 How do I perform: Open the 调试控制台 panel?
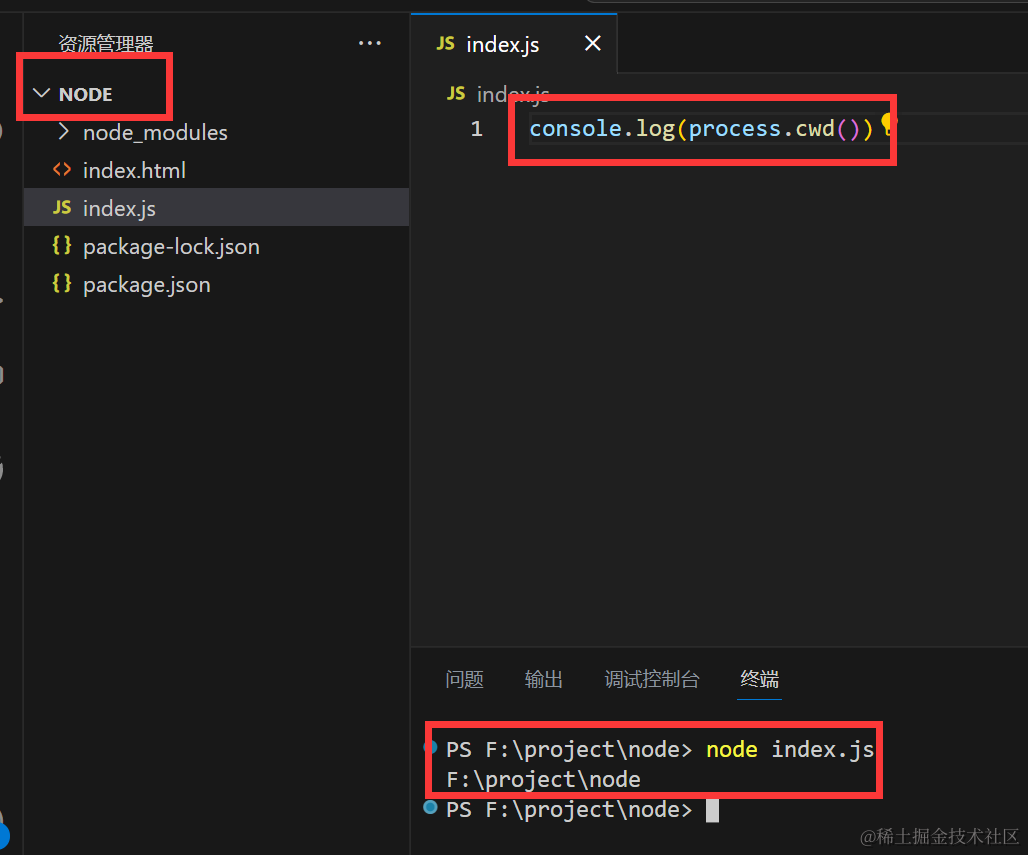click(651, 679)
